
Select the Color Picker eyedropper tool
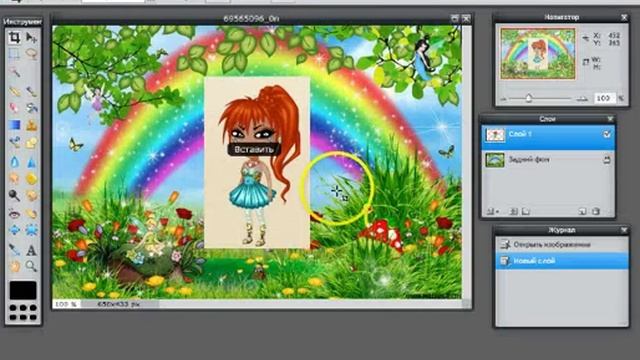point(14,249)
